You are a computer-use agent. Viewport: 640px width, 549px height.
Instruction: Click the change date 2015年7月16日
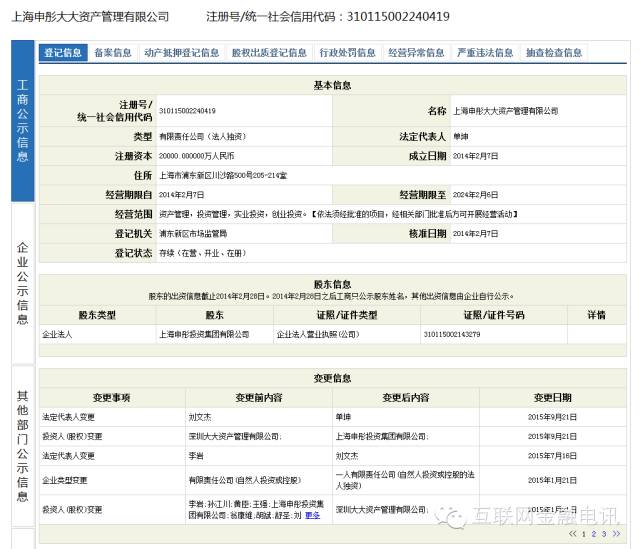552,456
